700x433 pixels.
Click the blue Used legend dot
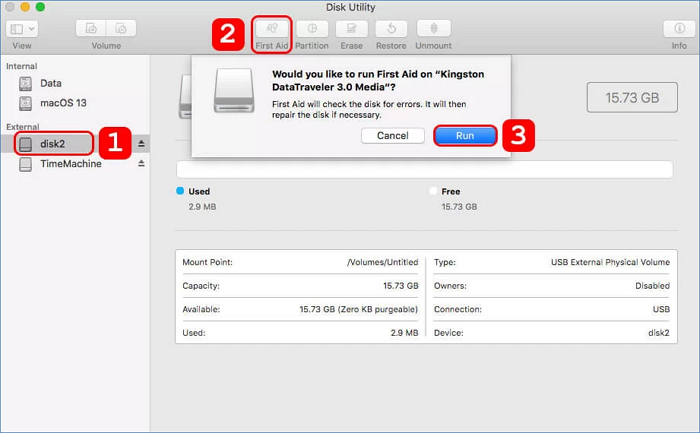180,190
